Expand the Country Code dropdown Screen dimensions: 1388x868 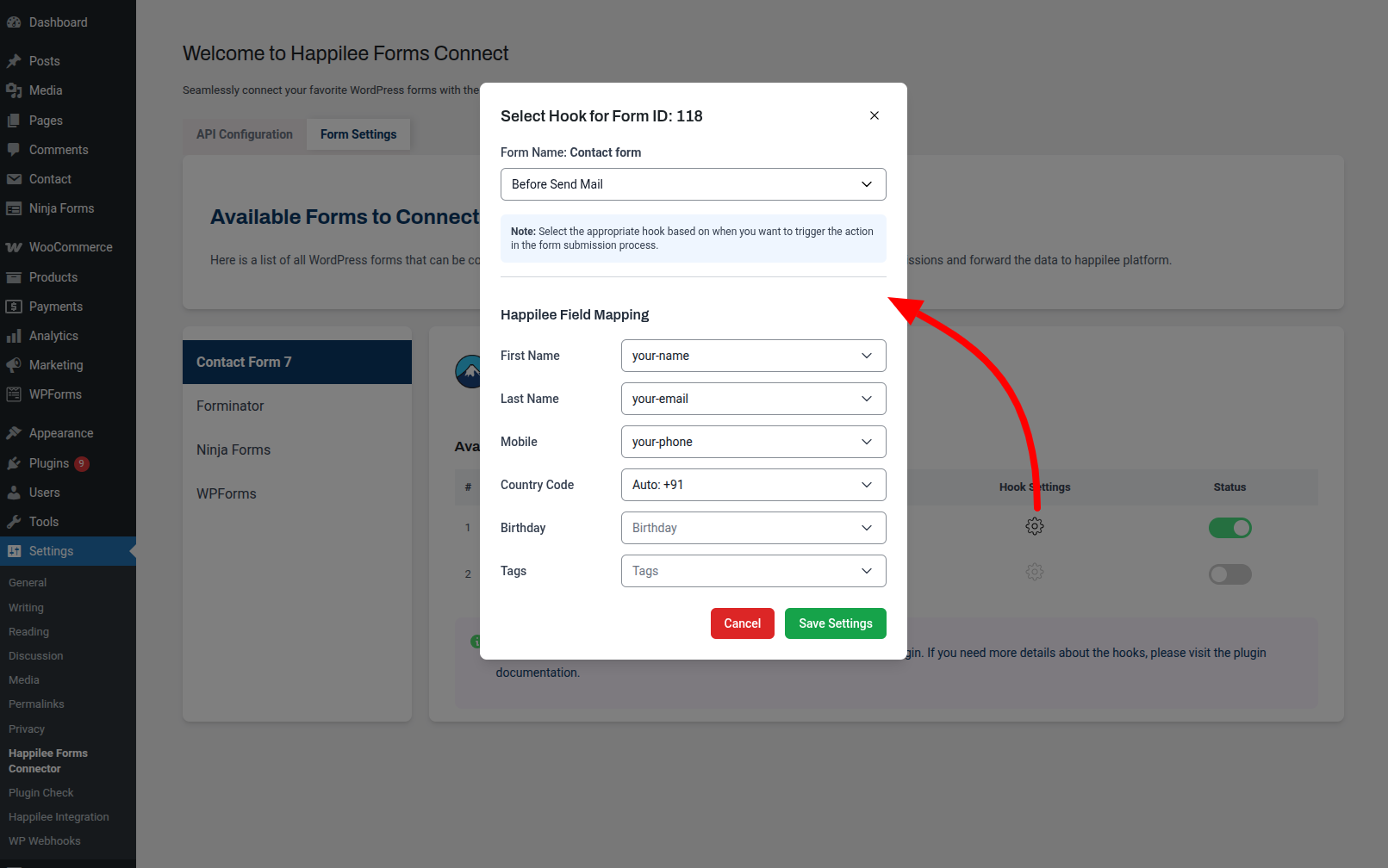pyautogui.click(x=753, y=485)
